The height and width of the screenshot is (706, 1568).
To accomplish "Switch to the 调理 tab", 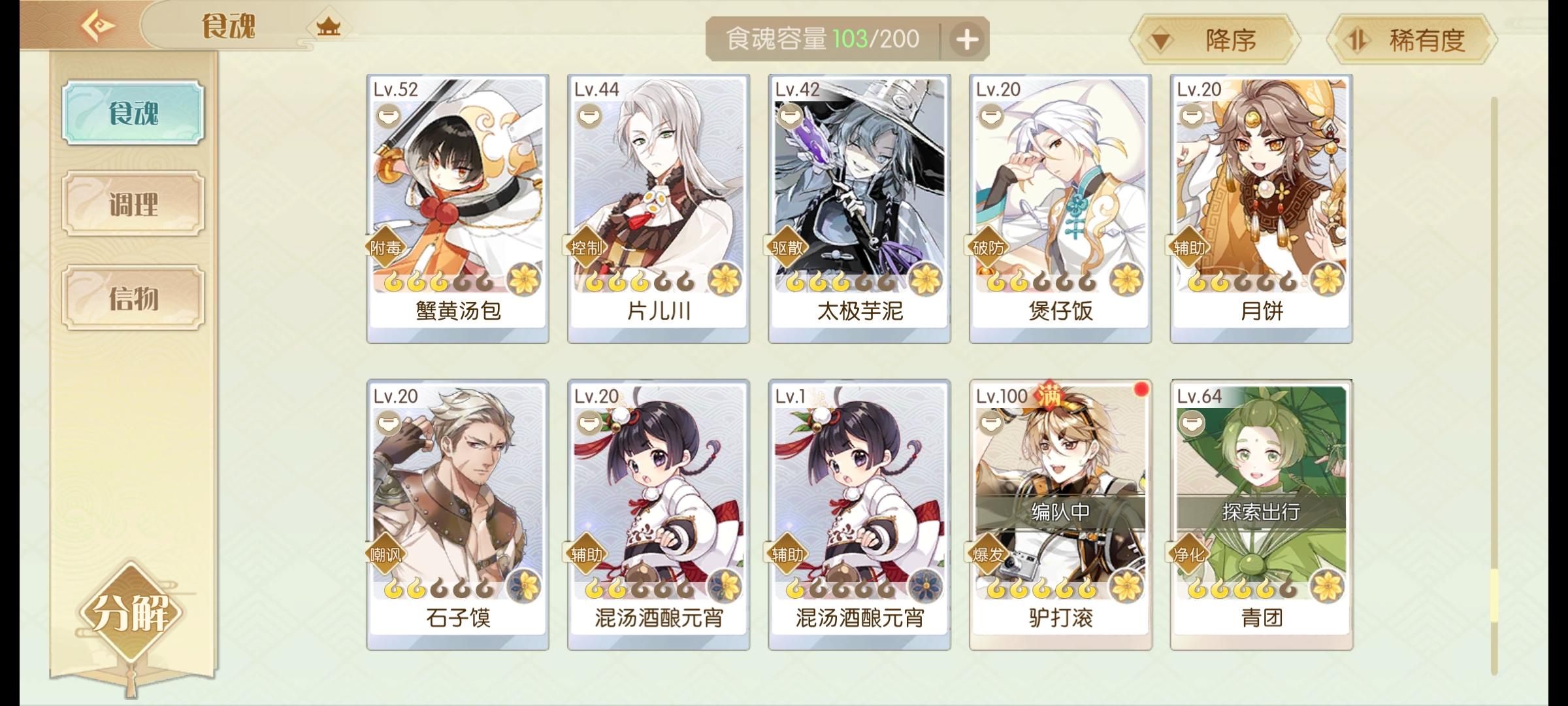I will coord(133,204).
